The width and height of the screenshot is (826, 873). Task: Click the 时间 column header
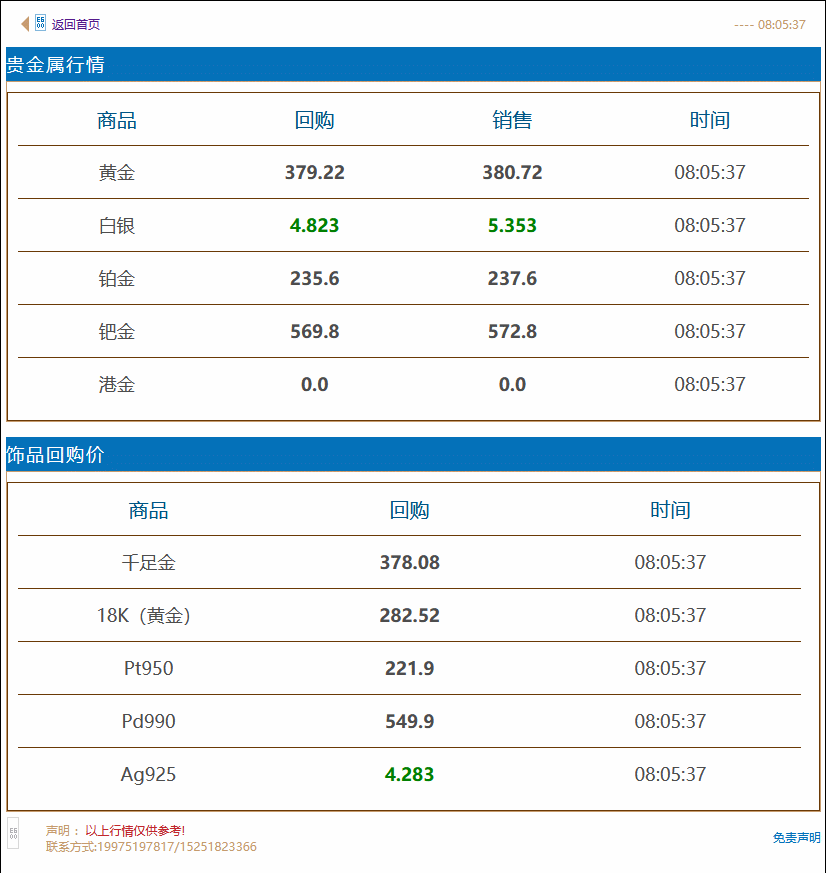tap(710, 119)
